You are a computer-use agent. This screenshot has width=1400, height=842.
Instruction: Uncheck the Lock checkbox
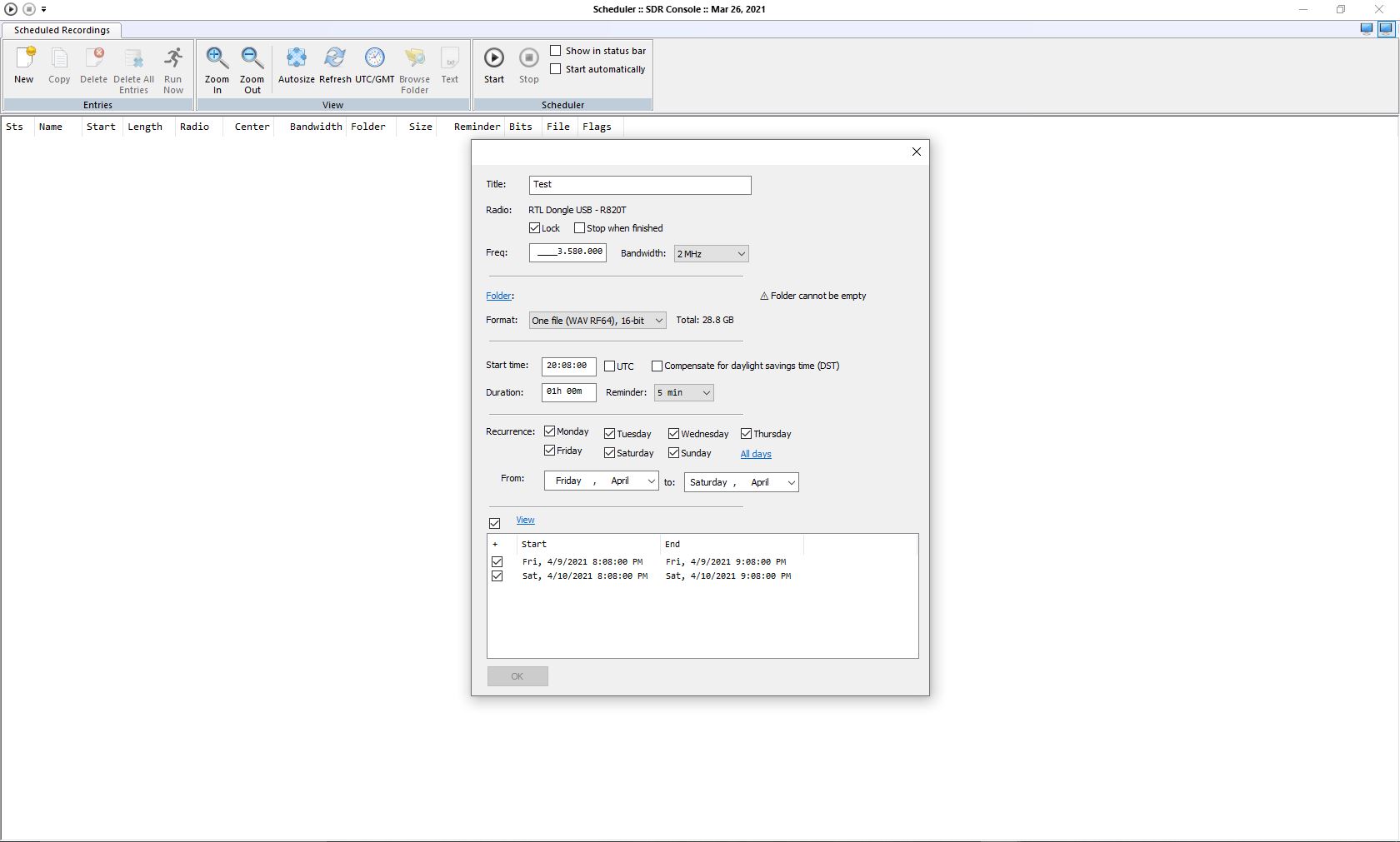535,228
